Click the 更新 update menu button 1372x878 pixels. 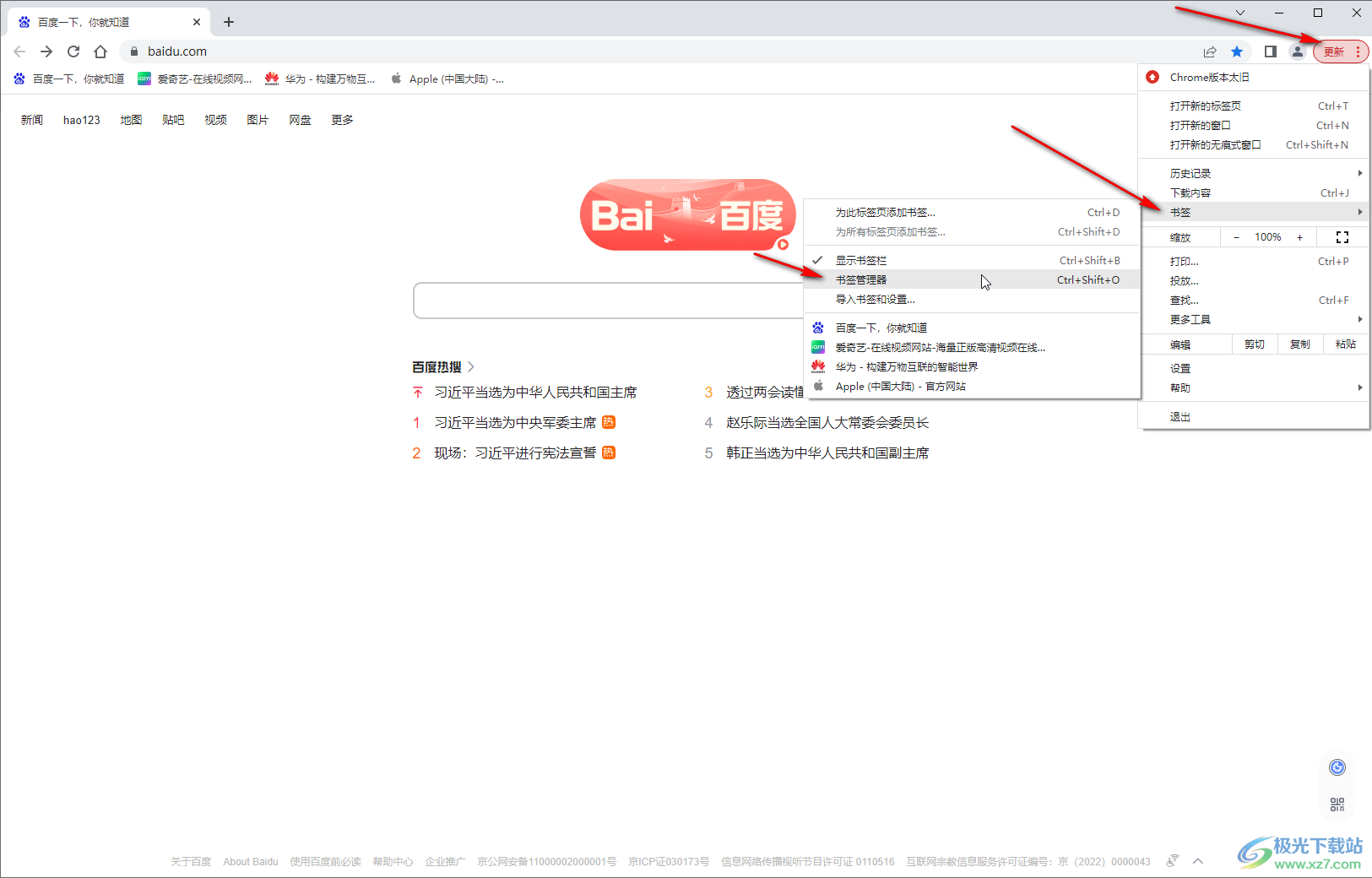[x=1341, y=51]
